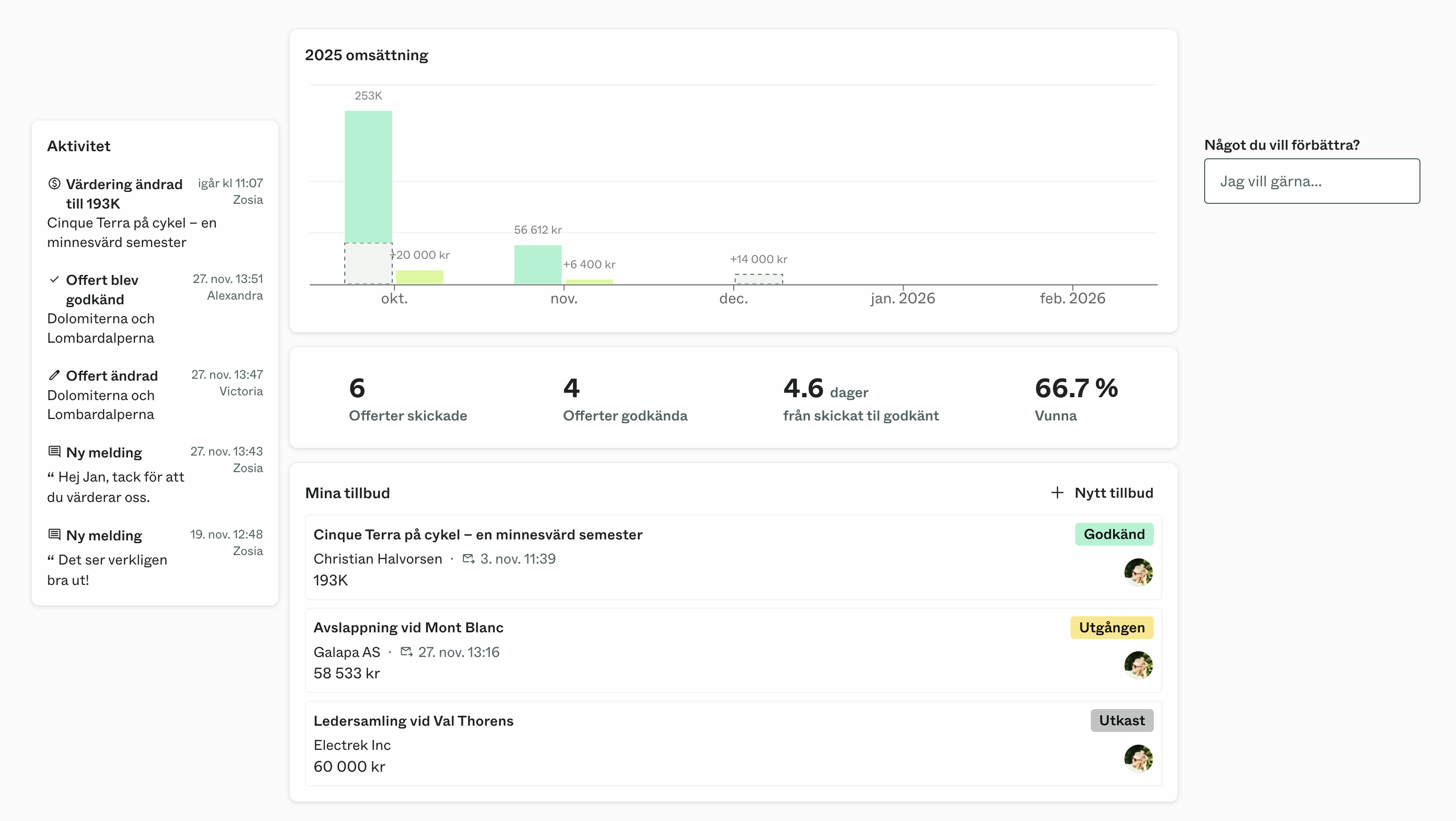
Task: Click avatar on Cinque Terra offer
Action: tap(1138, 573)
